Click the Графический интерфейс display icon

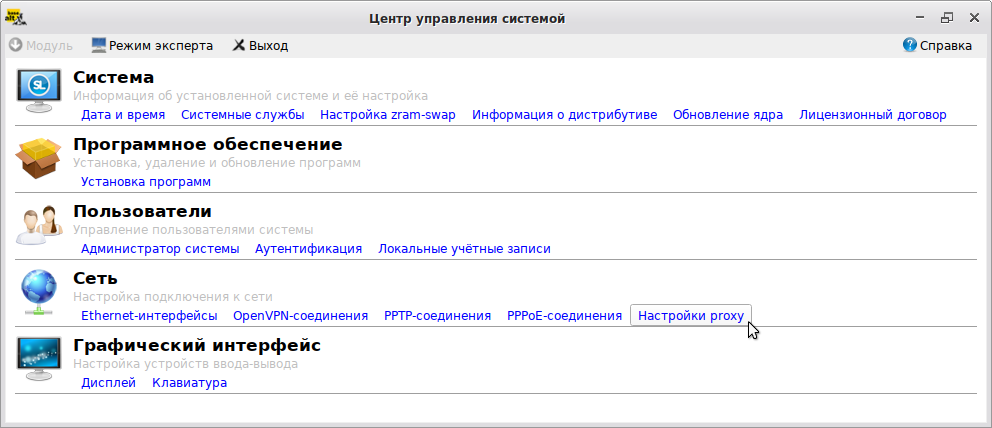click(38, 359)
